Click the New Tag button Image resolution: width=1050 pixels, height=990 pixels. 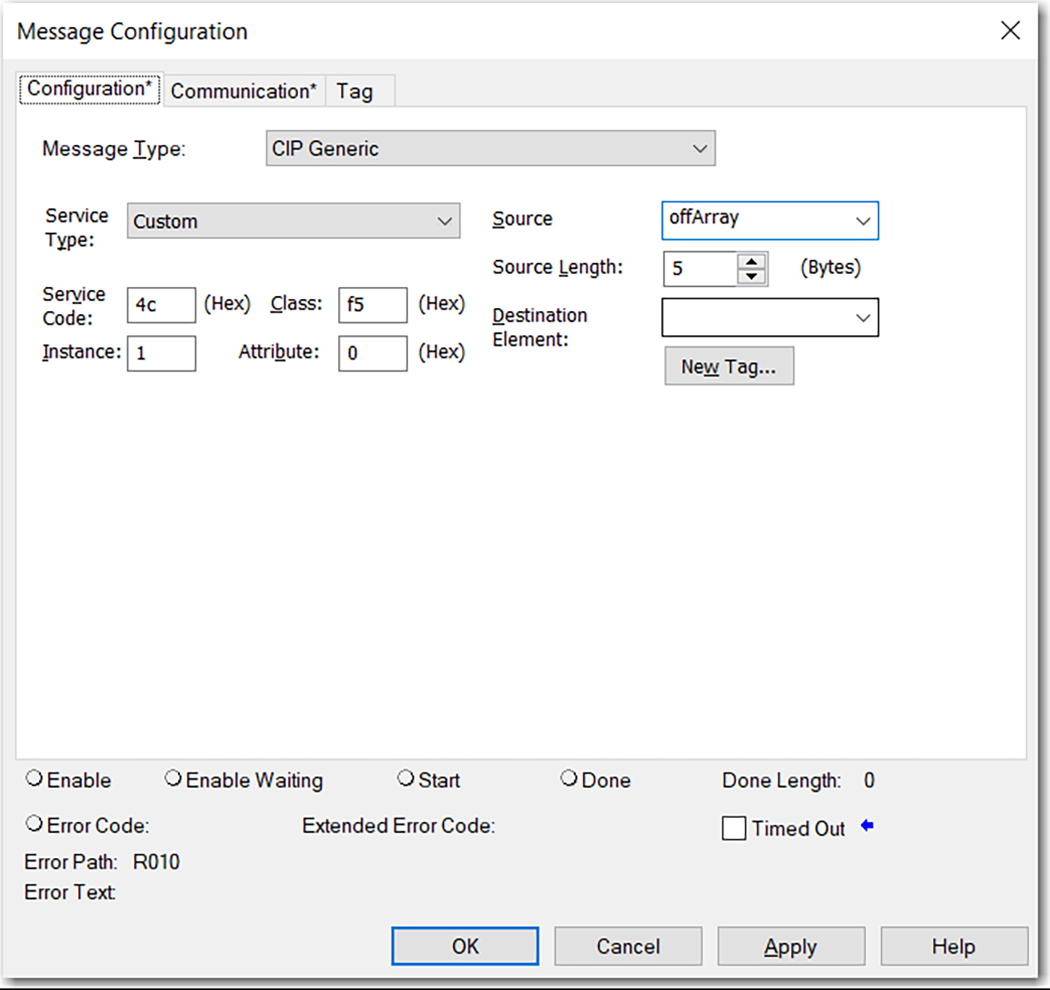729,366
